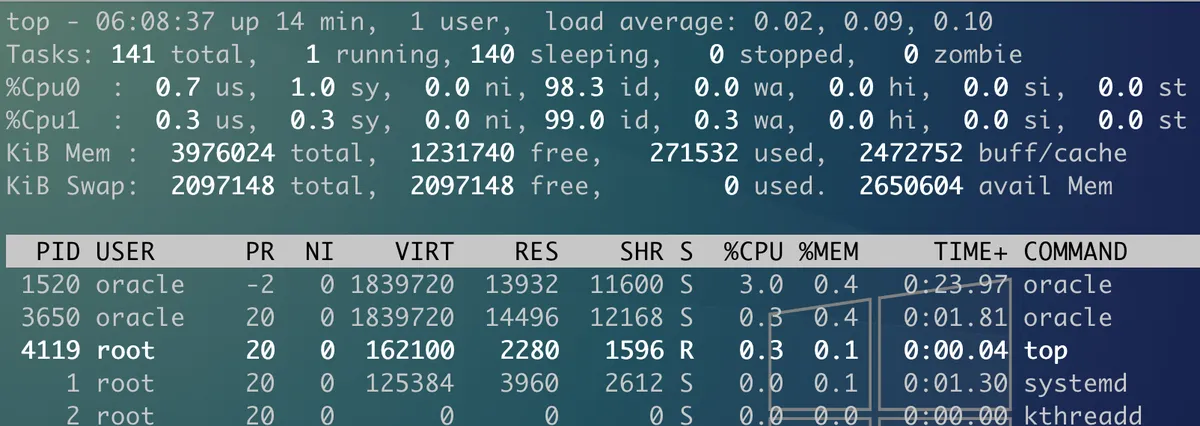Screen dimensions: 1200x426
Task: Select the %MEM column header
Action: [x=828, y=251]
